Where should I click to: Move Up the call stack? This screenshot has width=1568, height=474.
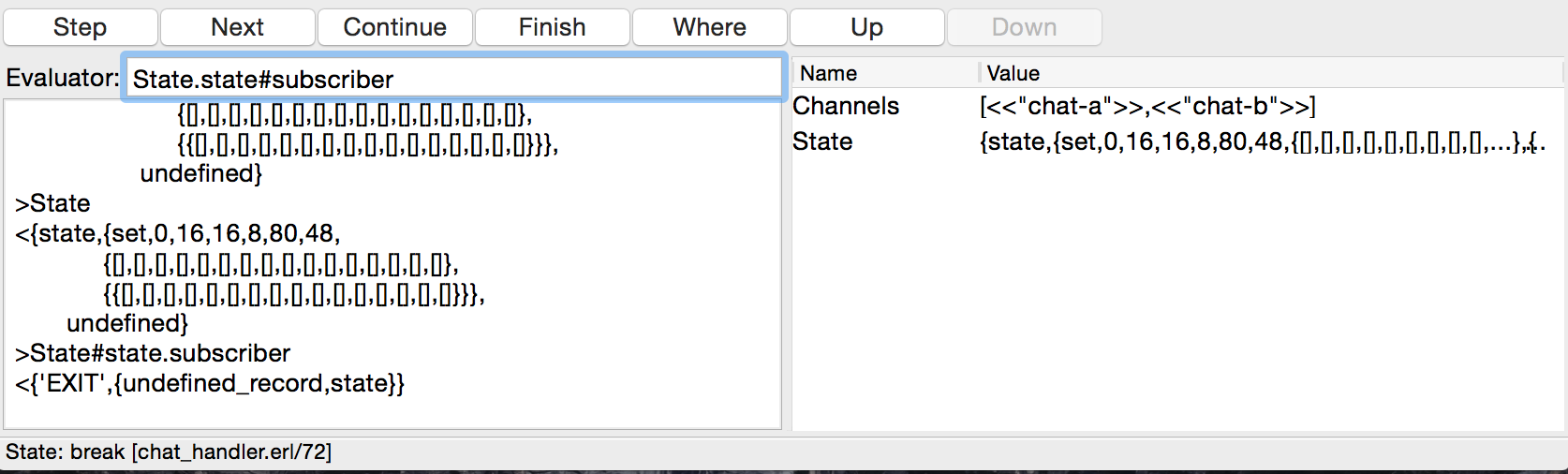point(866,27)
